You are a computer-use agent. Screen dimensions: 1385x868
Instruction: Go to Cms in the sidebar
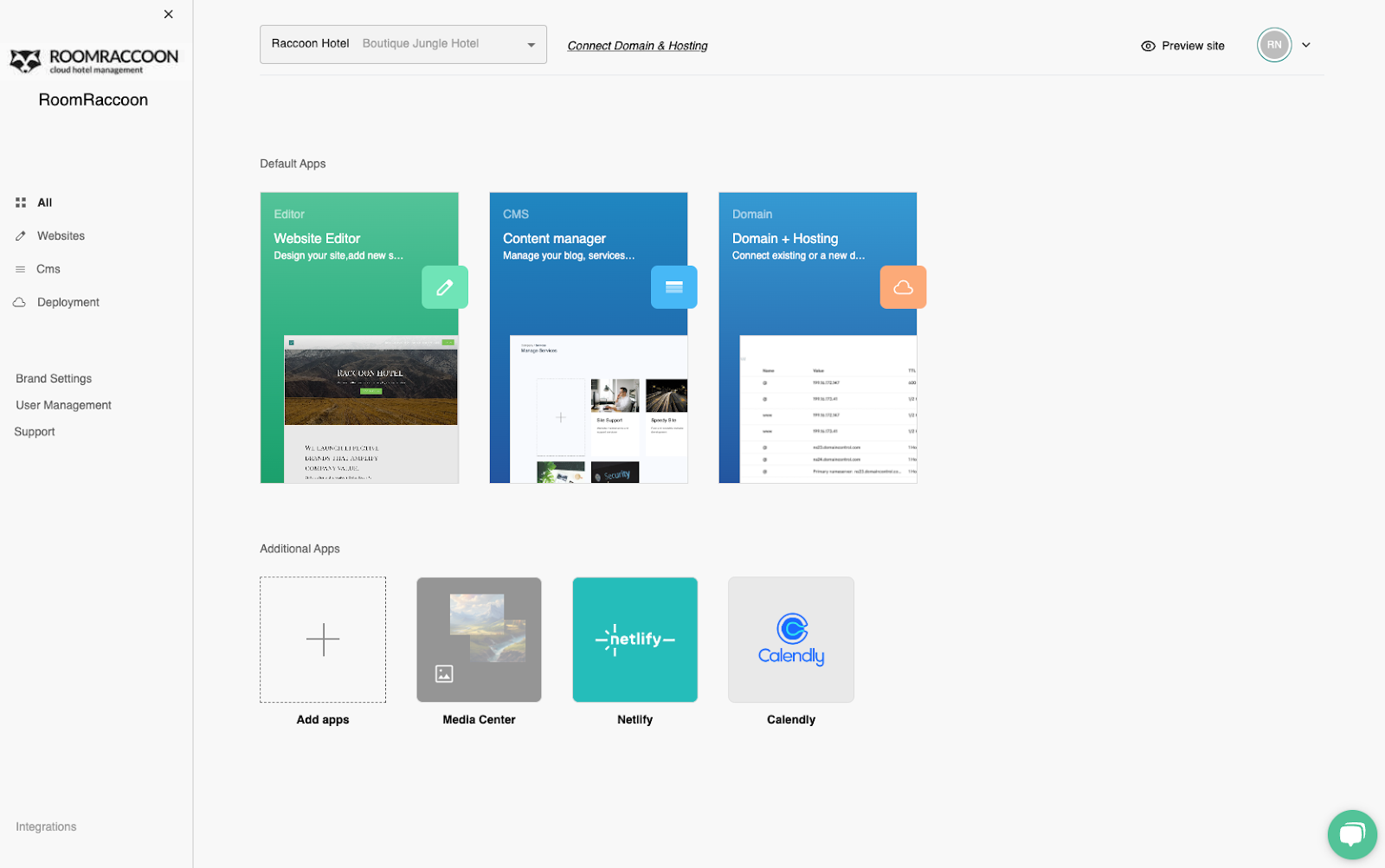pos(48,269)
